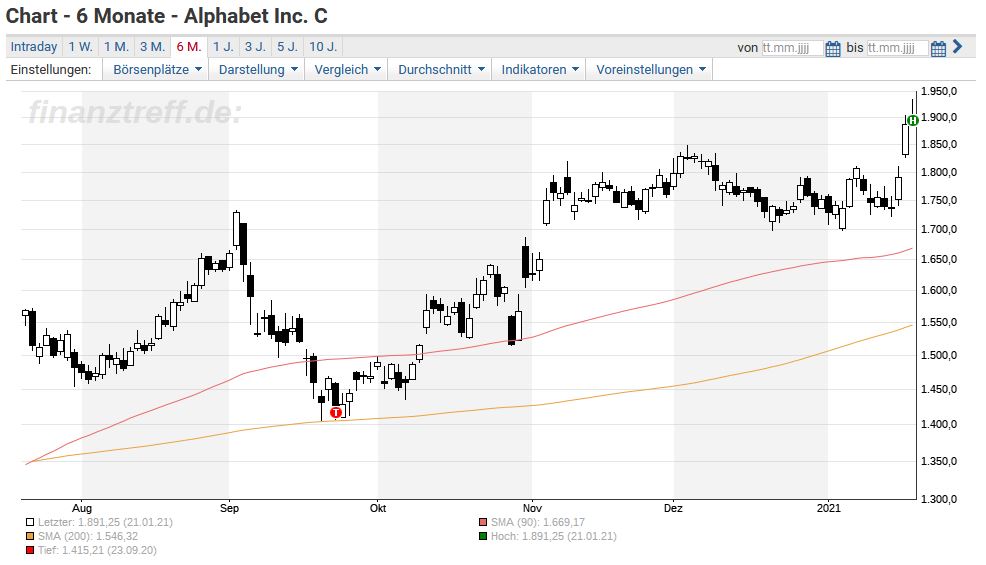Select the 1 M. timeframe tab
The width and height of the screenshot is (986, 565).
(116, 47)
